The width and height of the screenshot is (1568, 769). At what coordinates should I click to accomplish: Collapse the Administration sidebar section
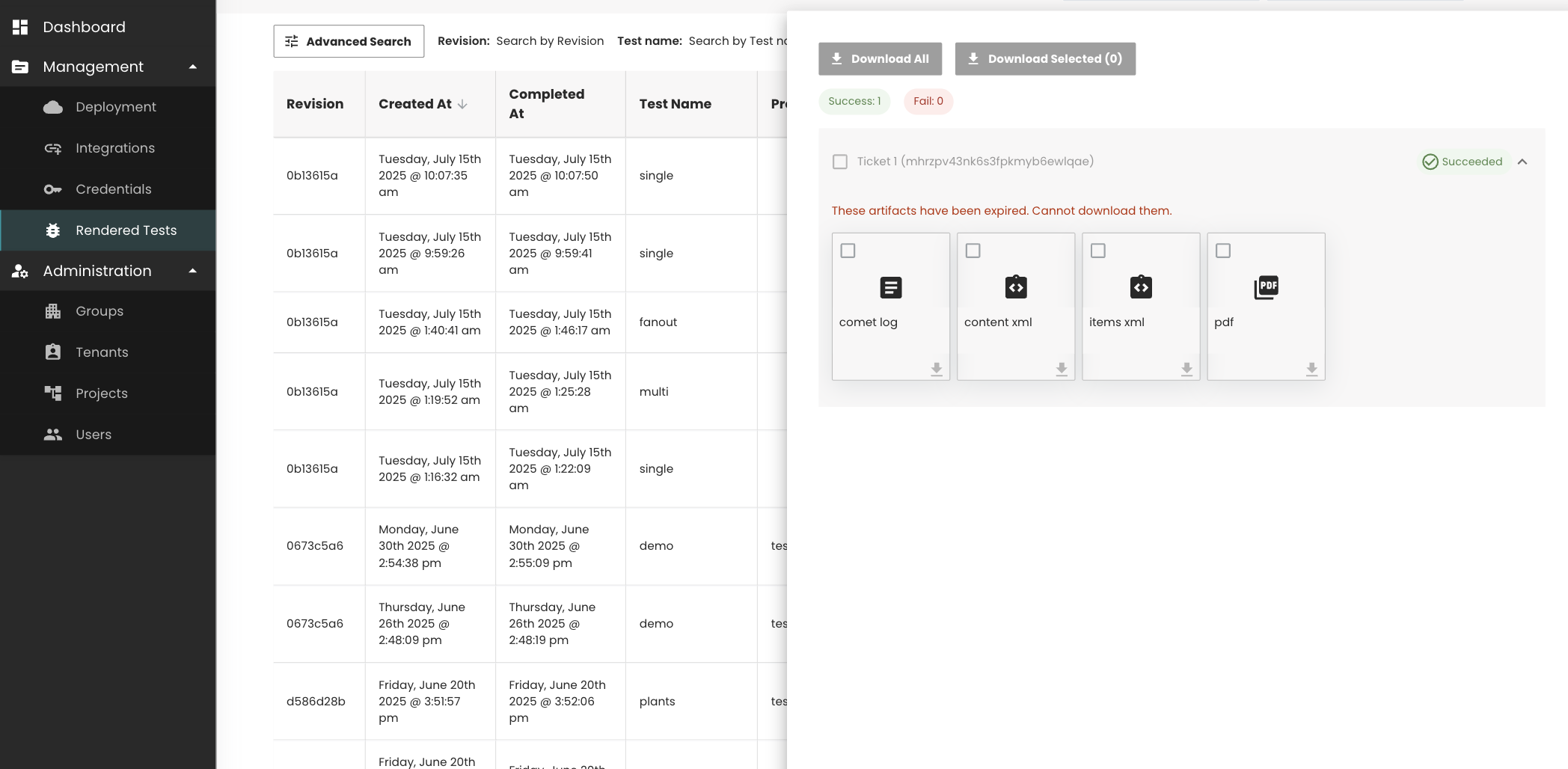click(193, 271)
